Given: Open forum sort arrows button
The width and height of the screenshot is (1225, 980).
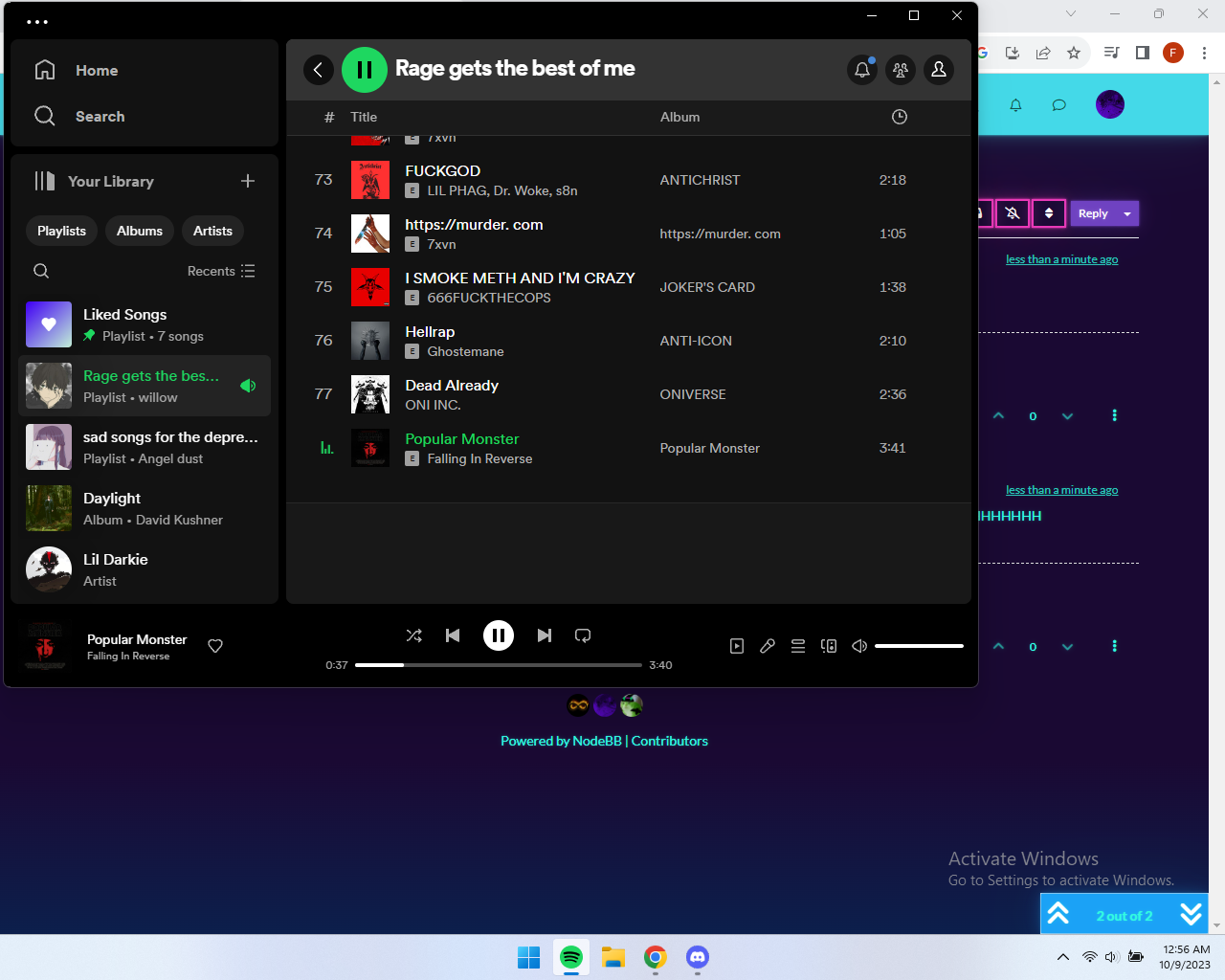Looking at the screenshot, I should coord(1049,213).
